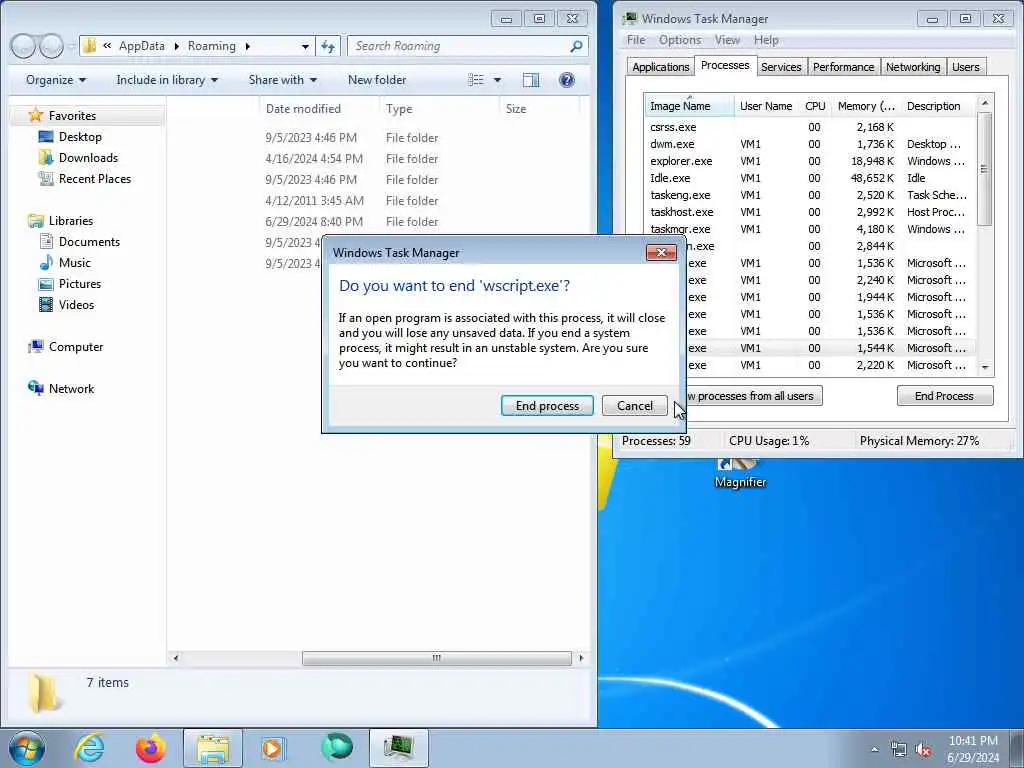The image size is (1024, 768).
Task: Open the Windows Start menu
Action: click(27, 748)
